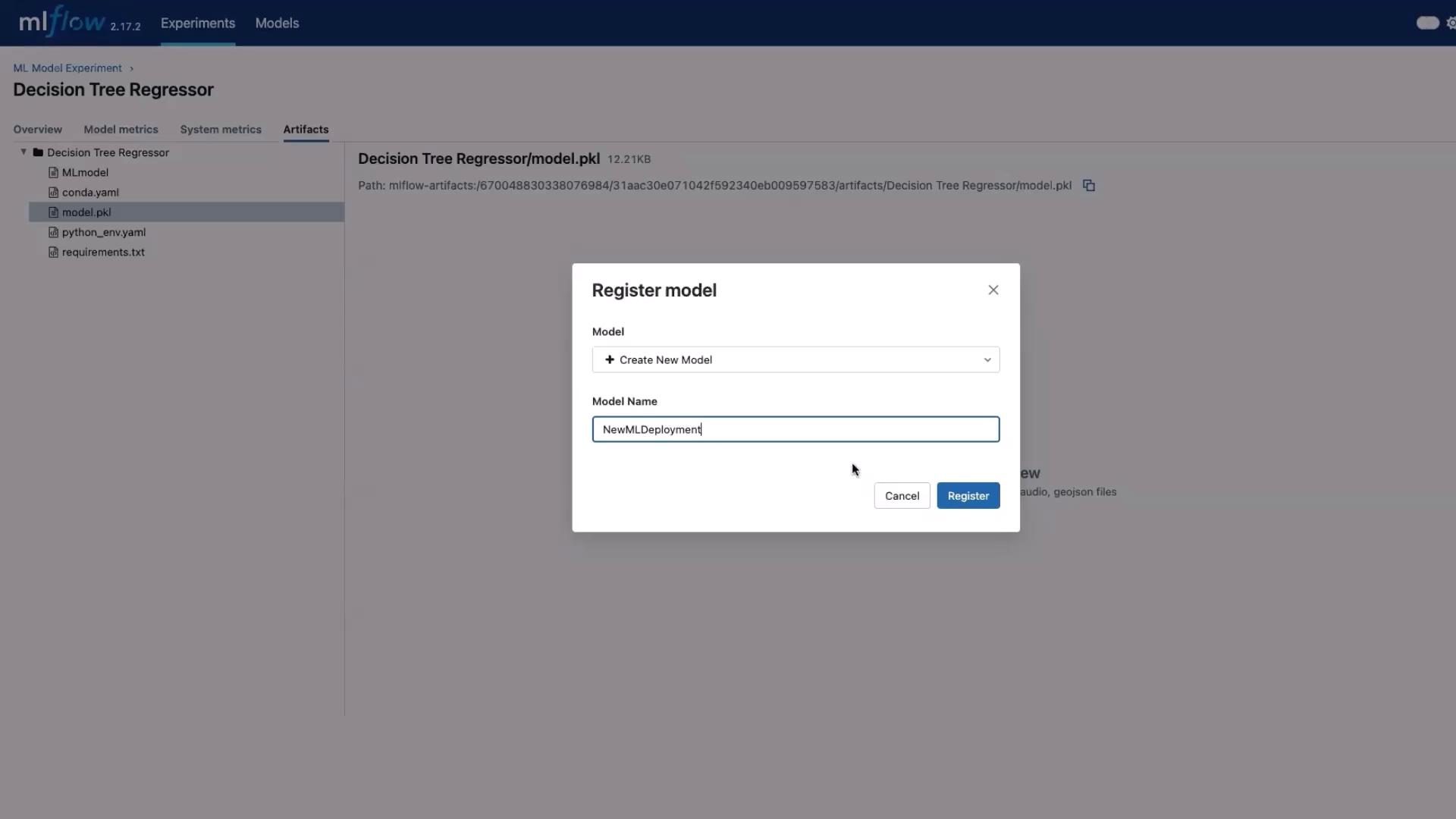The width and height of the screenshot is (1456, 819).
Task: Click the Model Name input field
Action: (795, 430)
